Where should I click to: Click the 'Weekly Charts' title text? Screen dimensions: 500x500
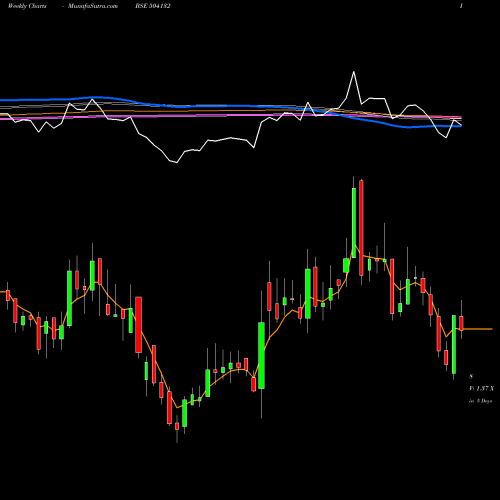[x=27, y=6]
